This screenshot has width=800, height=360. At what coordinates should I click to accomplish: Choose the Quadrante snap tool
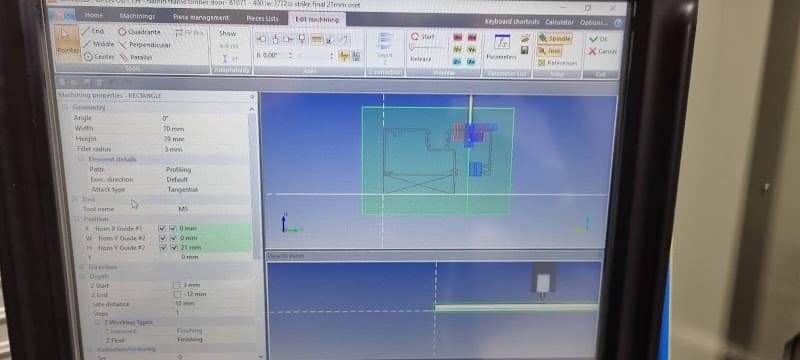click(x=139, y=32)
